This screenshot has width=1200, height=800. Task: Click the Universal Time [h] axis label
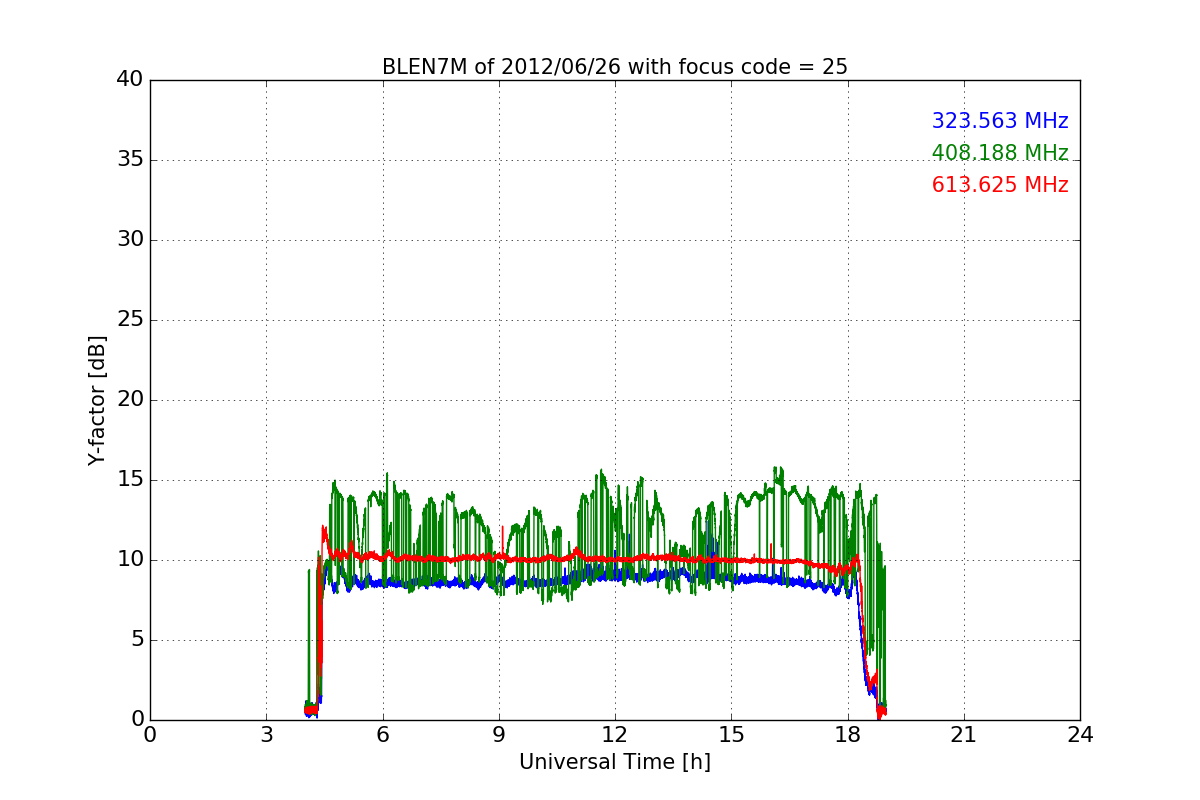coord(614,762)
